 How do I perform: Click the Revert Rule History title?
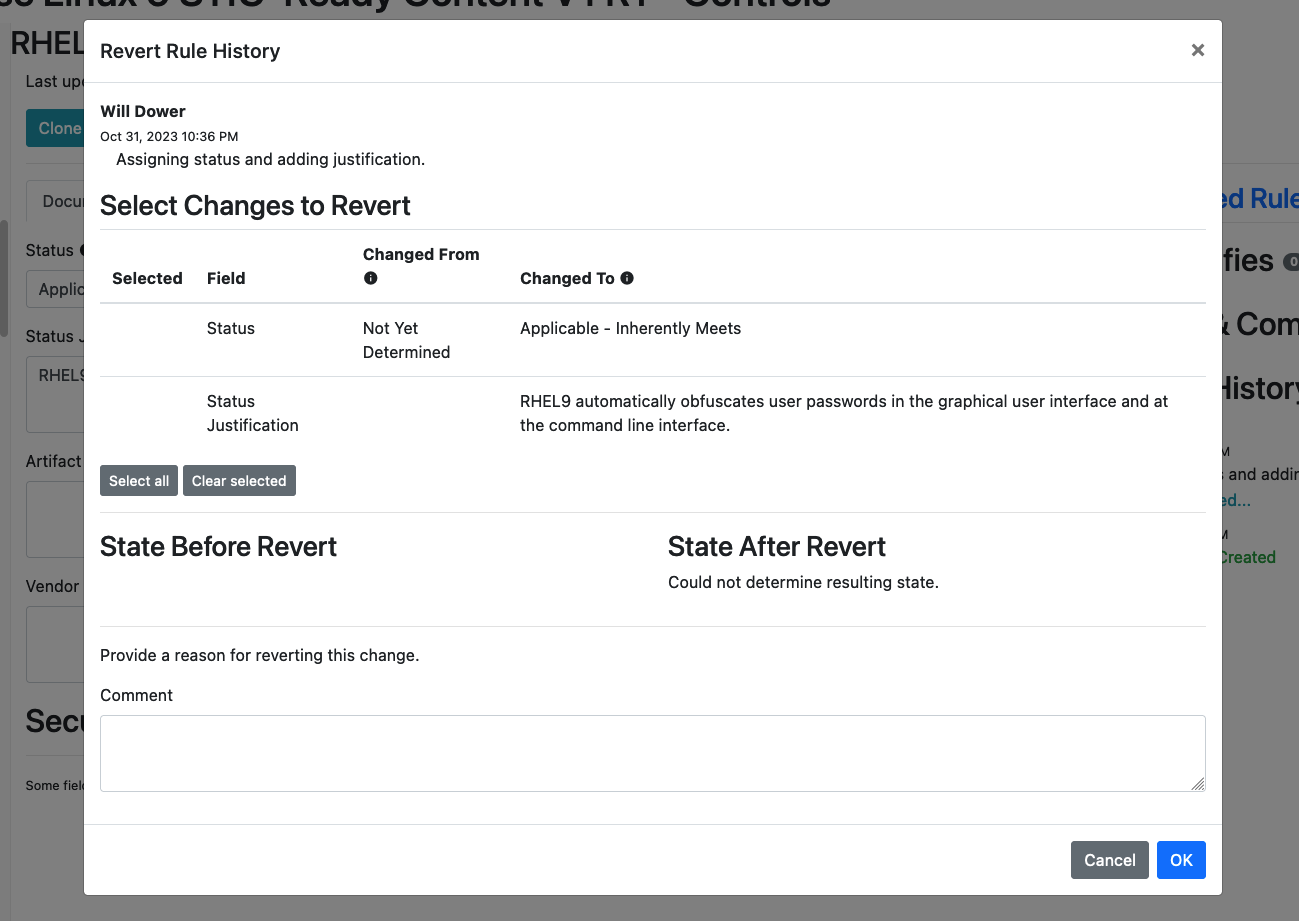click(x=190, y=51)
